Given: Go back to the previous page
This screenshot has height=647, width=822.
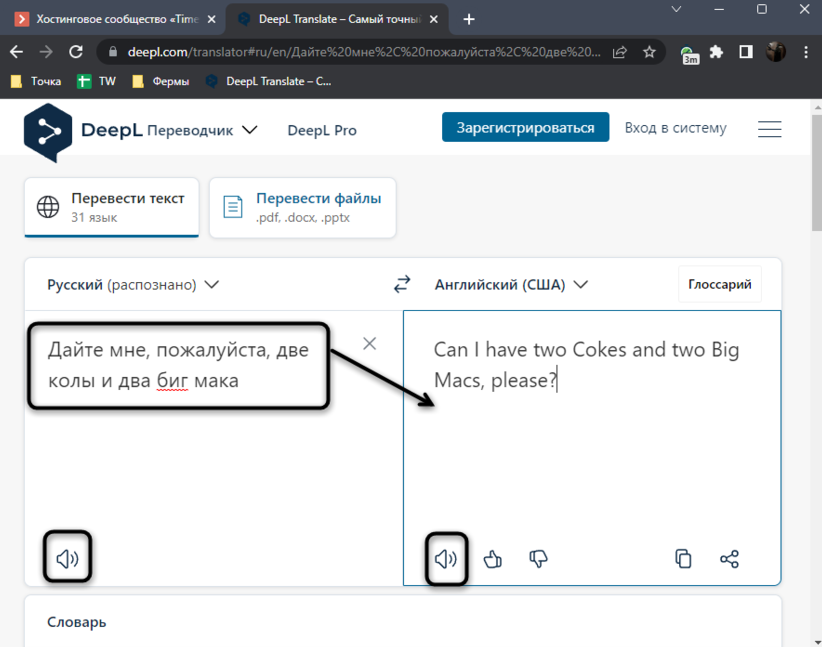Looking at the screenshot, I should tap(16, 52).
